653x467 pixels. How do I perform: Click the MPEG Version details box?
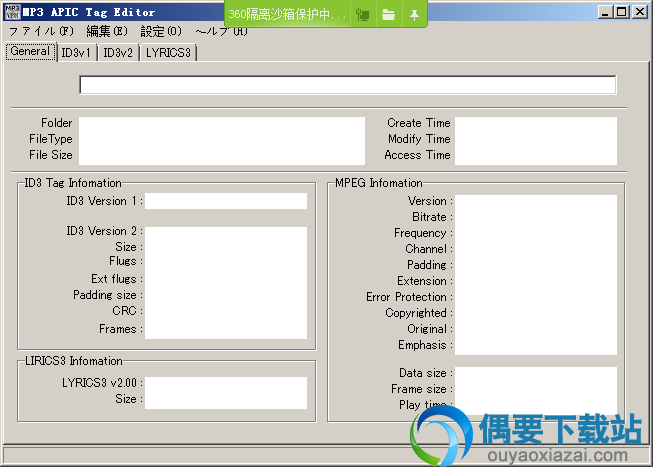click(536, 275)
